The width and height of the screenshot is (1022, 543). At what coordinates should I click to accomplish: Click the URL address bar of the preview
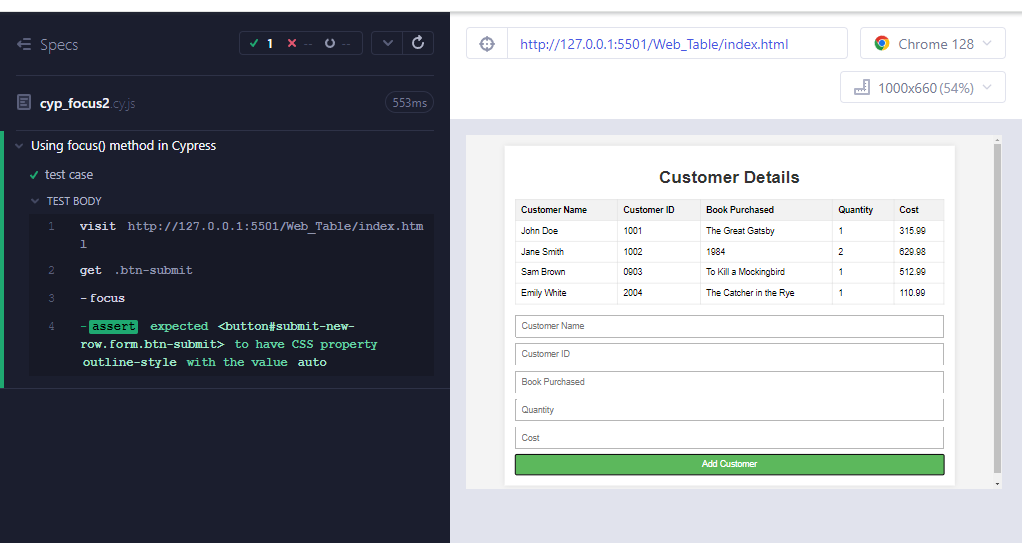point(676,44)
